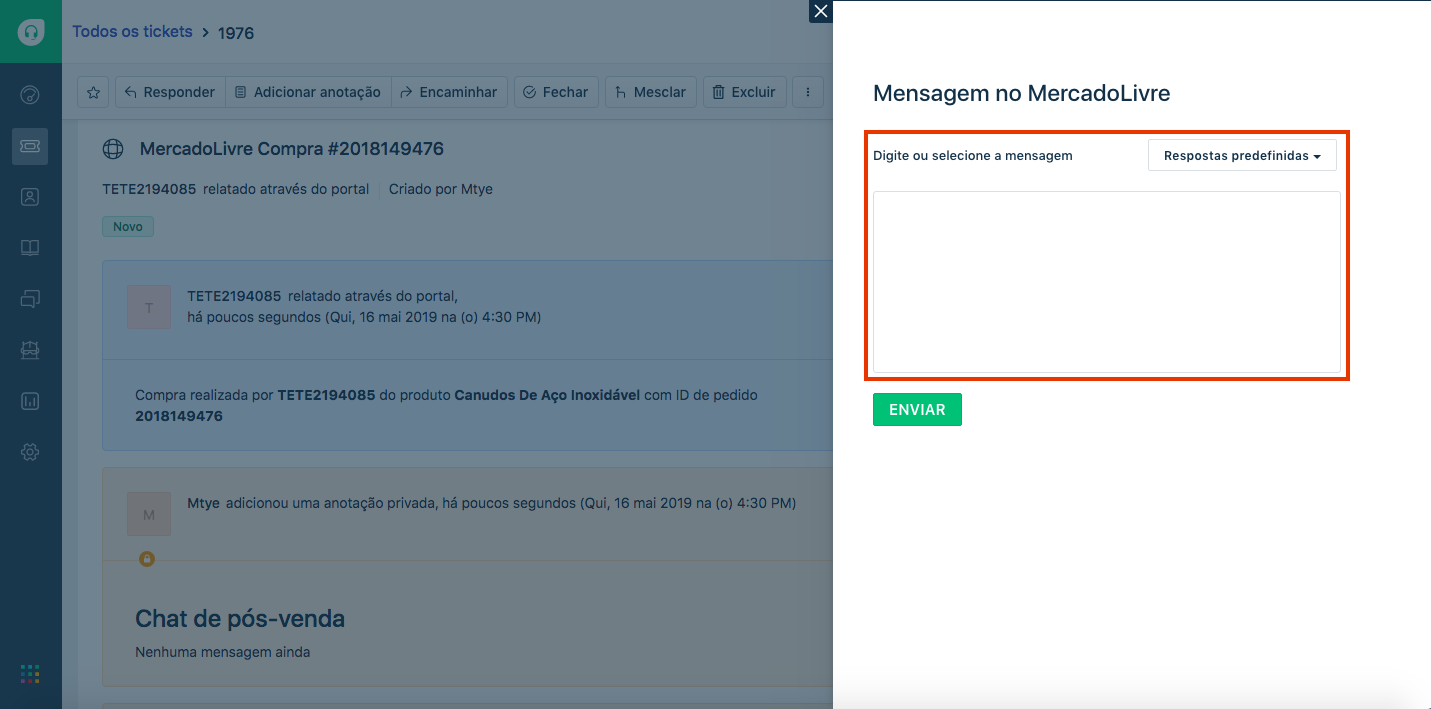Screen dimensions: 1431x709
Task: Click the Novo status tag
Action: coord(128,227)
